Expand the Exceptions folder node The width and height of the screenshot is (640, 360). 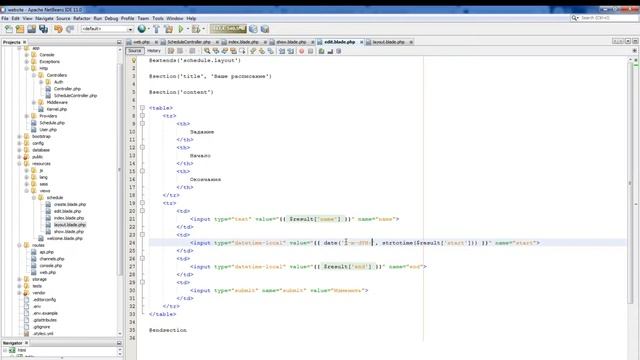tap(27, 62)
